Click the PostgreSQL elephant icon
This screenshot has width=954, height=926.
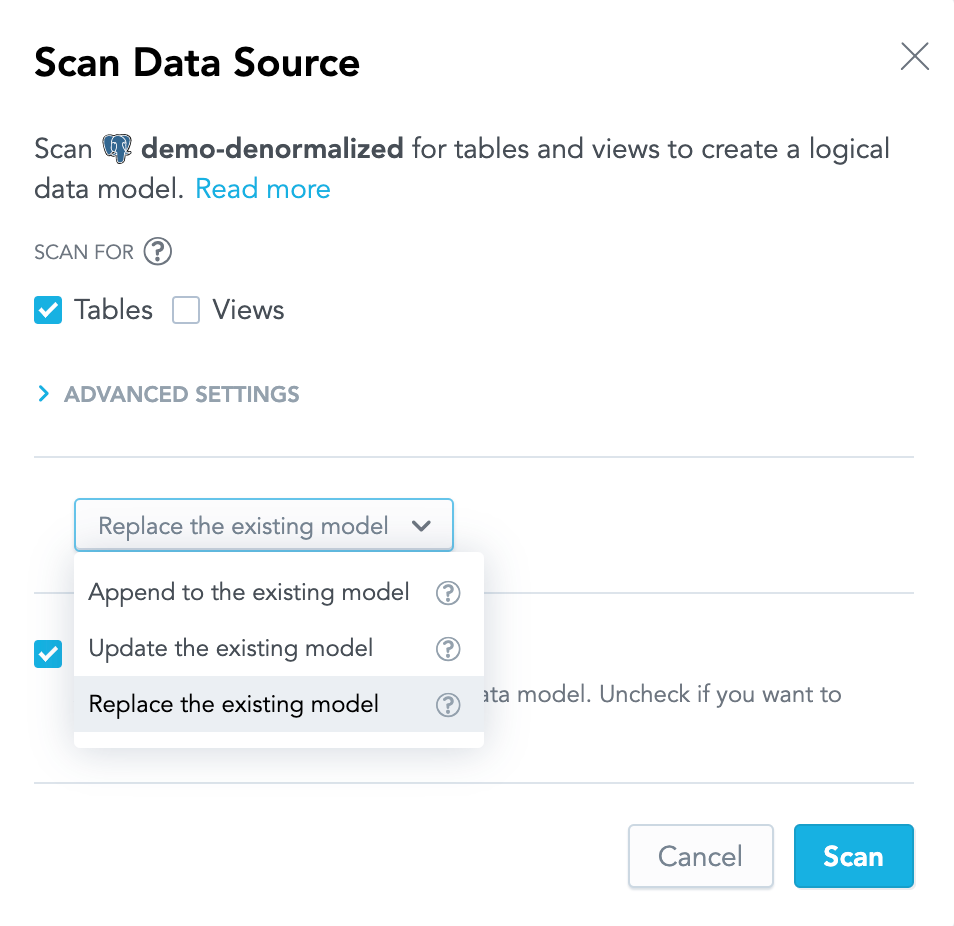[119, 148]
